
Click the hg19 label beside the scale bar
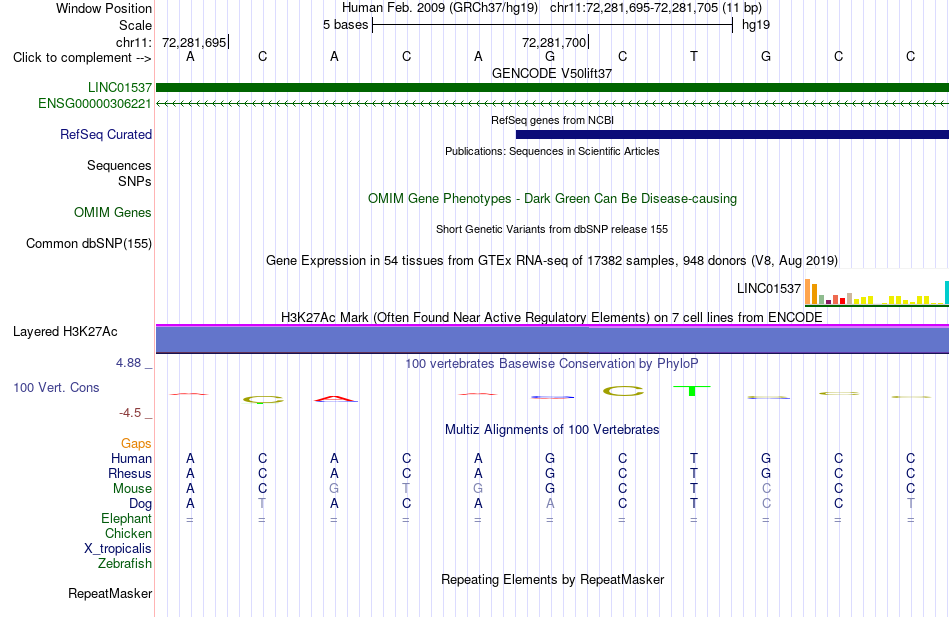[x=756, y=25]
